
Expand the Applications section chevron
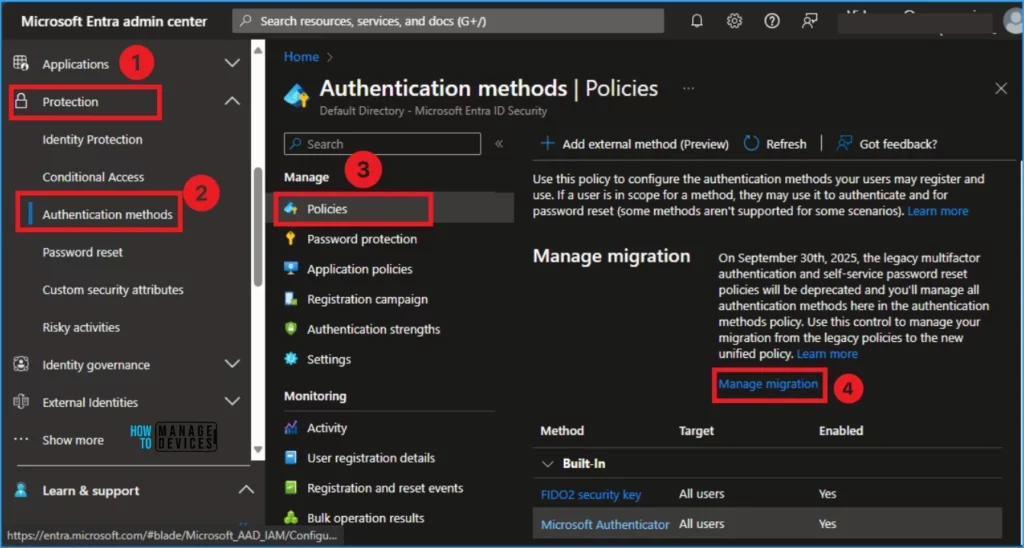point(232,63)
